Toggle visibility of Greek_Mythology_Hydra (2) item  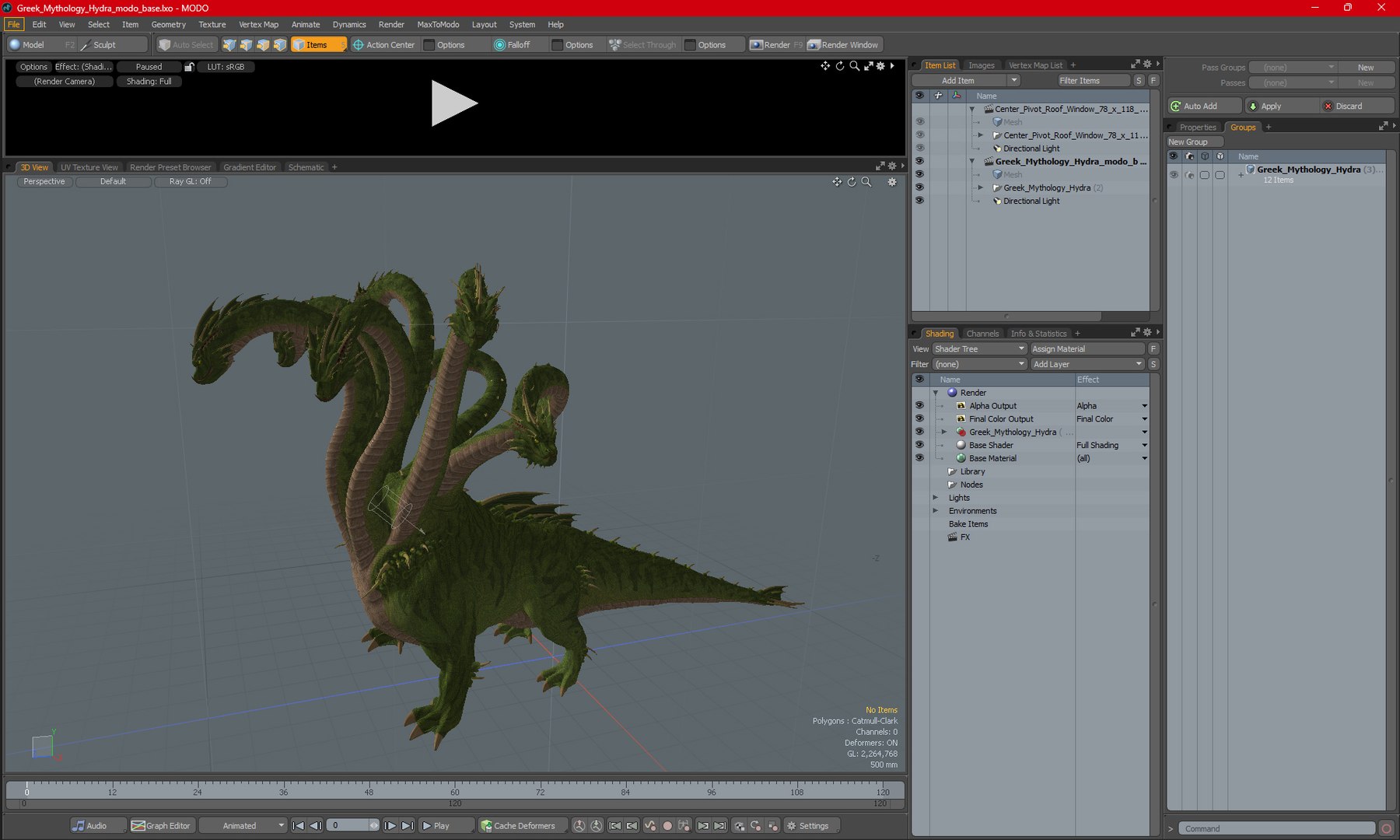tap(919, 187)
